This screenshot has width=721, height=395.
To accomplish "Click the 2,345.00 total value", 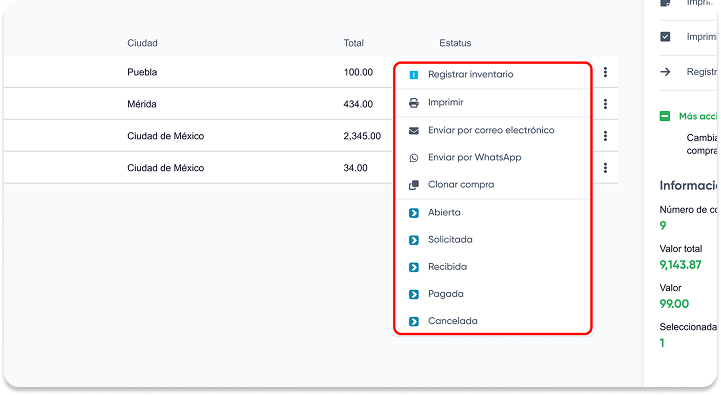I will 362,136.
